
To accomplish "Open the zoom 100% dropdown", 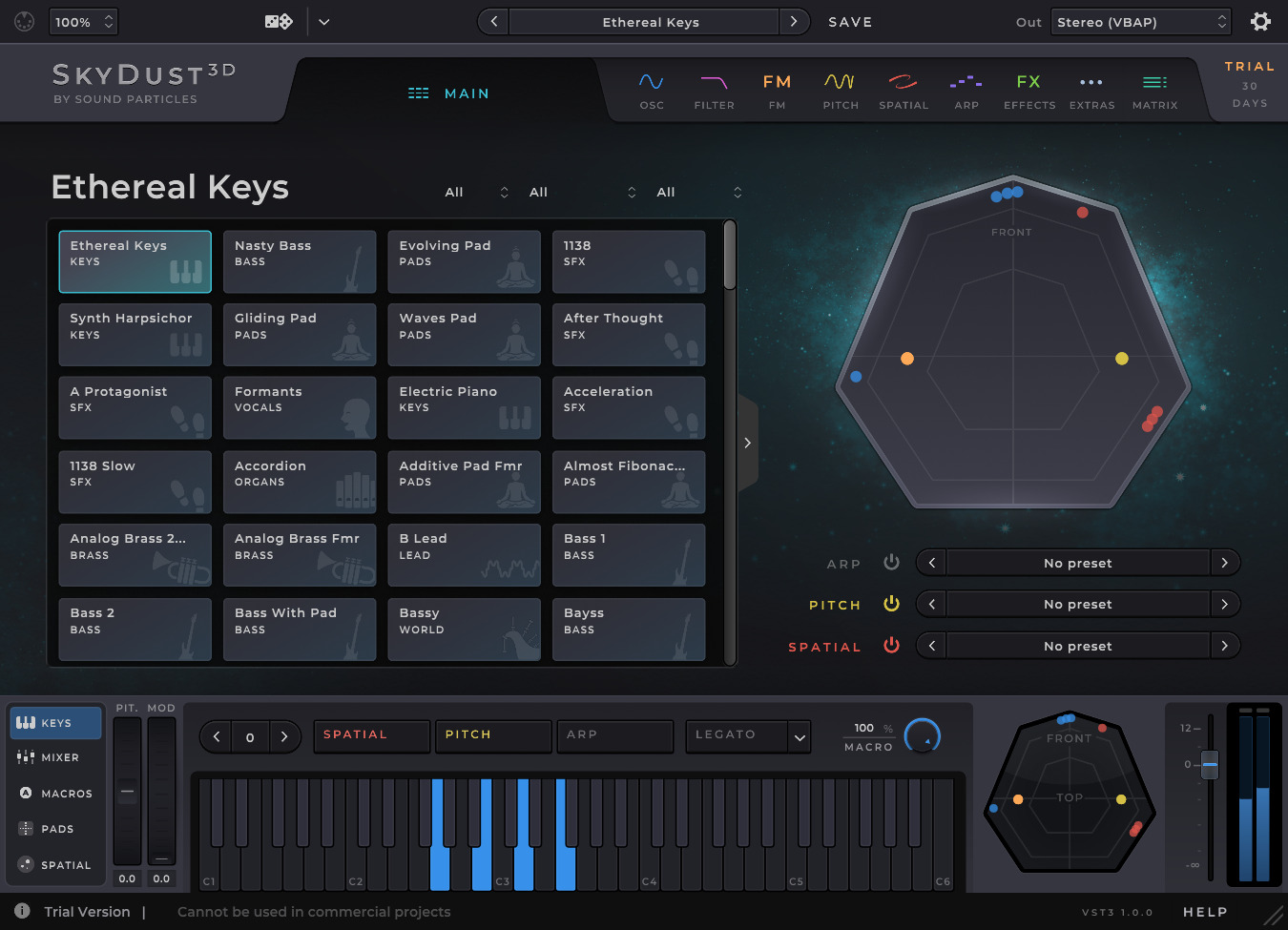I will [x=83, y=21].
